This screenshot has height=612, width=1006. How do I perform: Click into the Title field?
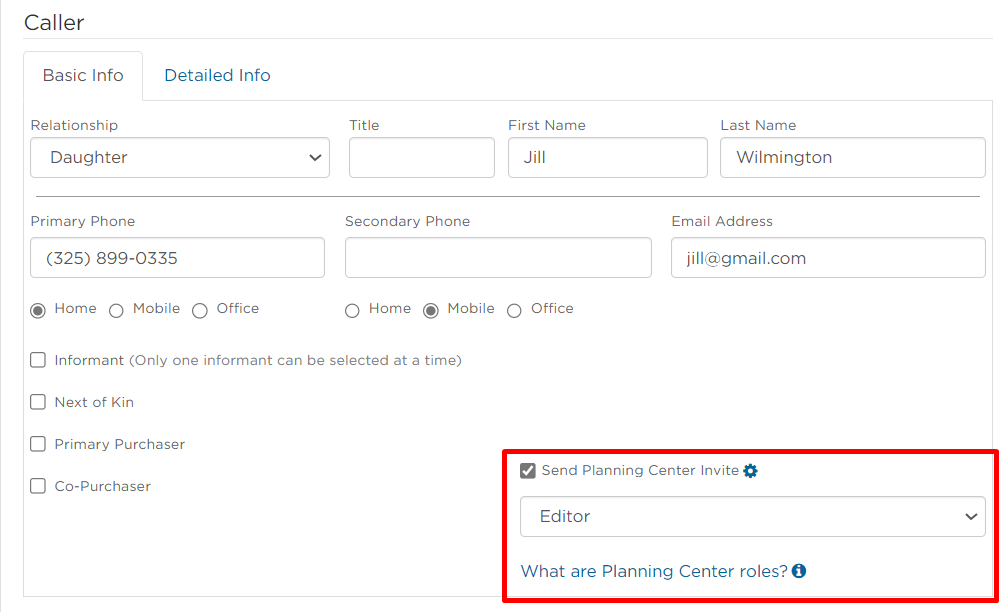click(421, 157)
